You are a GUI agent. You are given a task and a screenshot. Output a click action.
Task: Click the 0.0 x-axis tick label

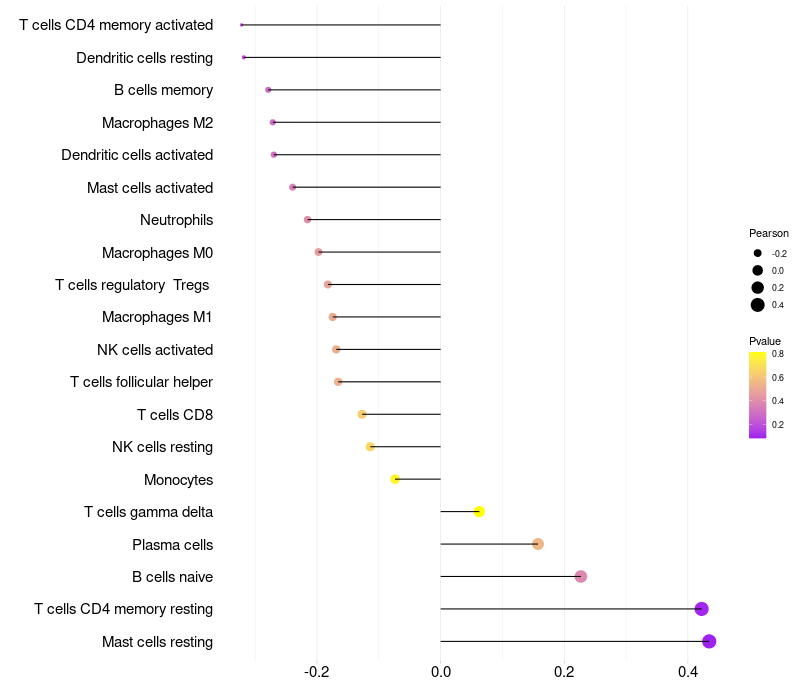(x=441, y=671)
